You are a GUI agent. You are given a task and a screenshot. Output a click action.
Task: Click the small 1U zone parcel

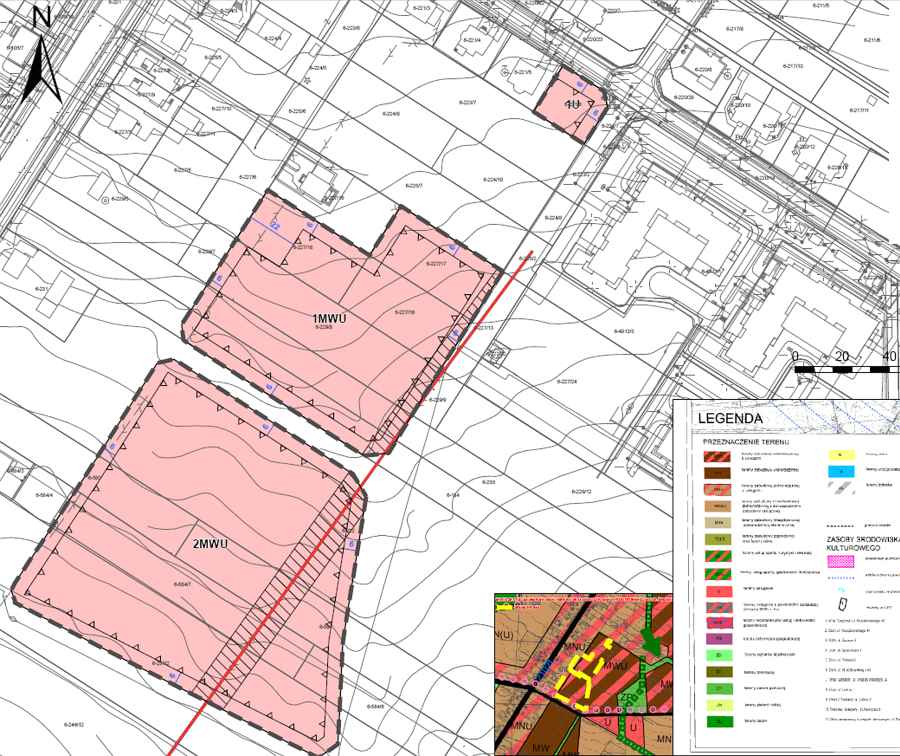point(572,105)
